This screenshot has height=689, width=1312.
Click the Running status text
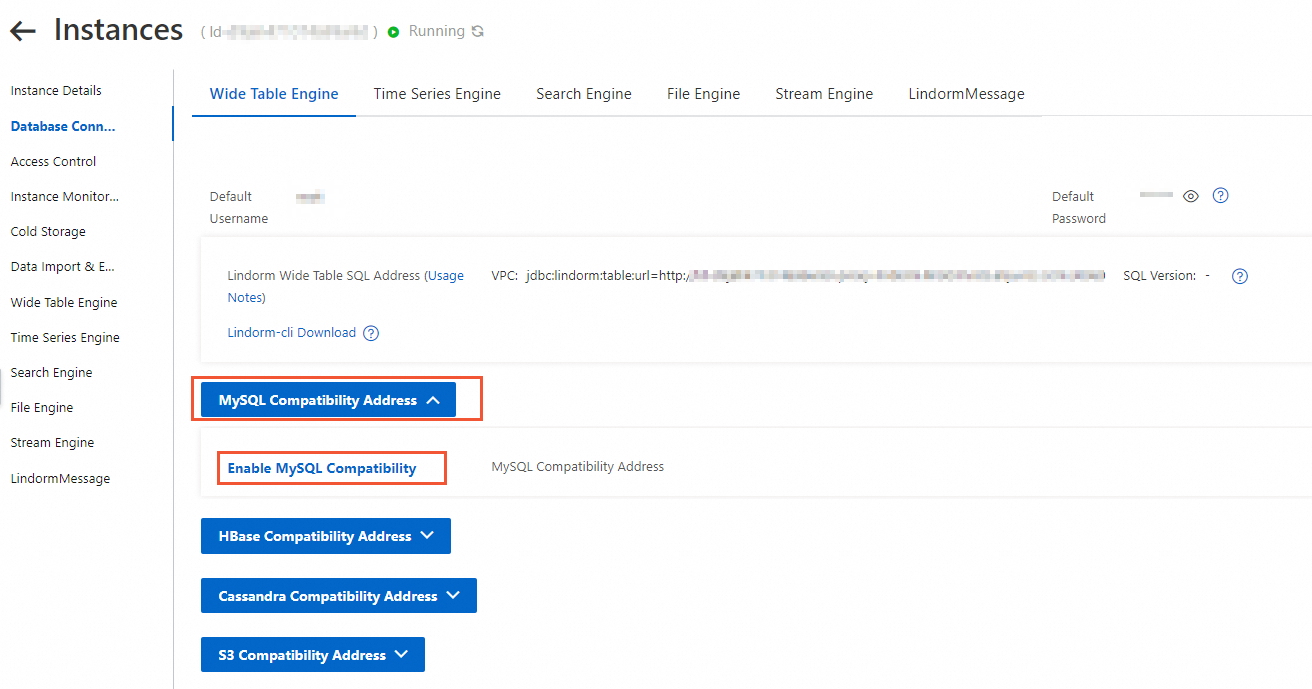point(437,31)
